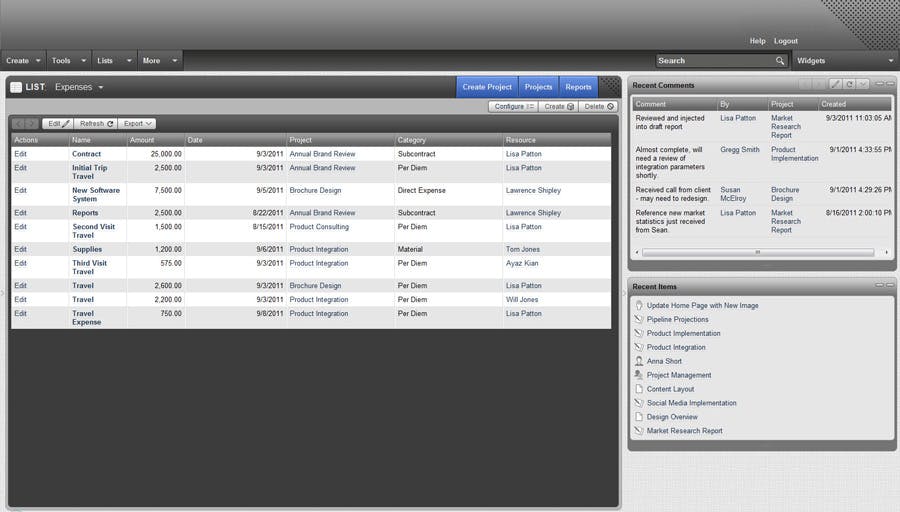Click the Edit button with pencil
The image size is (900, 512).
(57, 123)
